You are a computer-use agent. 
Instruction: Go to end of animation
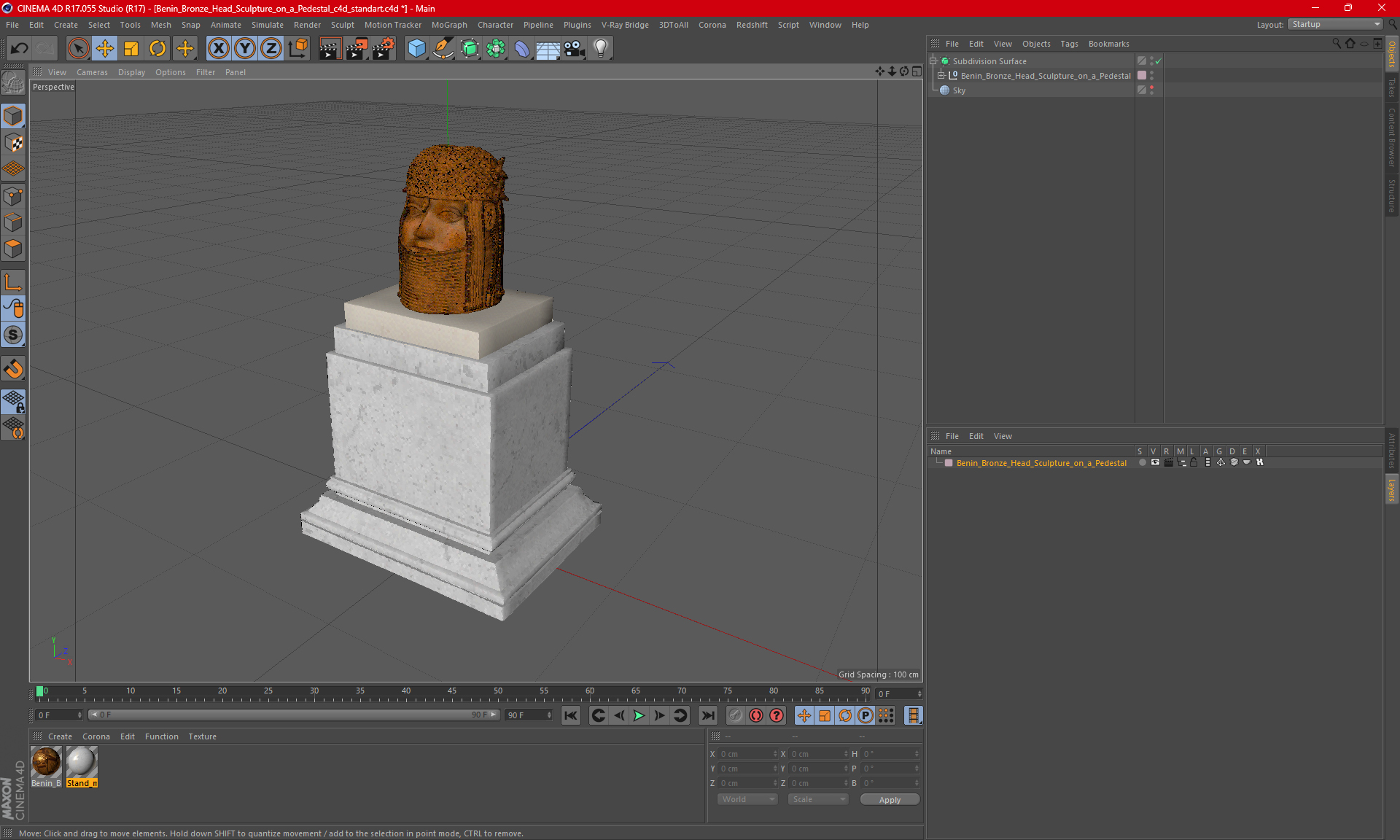pyautogui.click(x=707, y=715)
